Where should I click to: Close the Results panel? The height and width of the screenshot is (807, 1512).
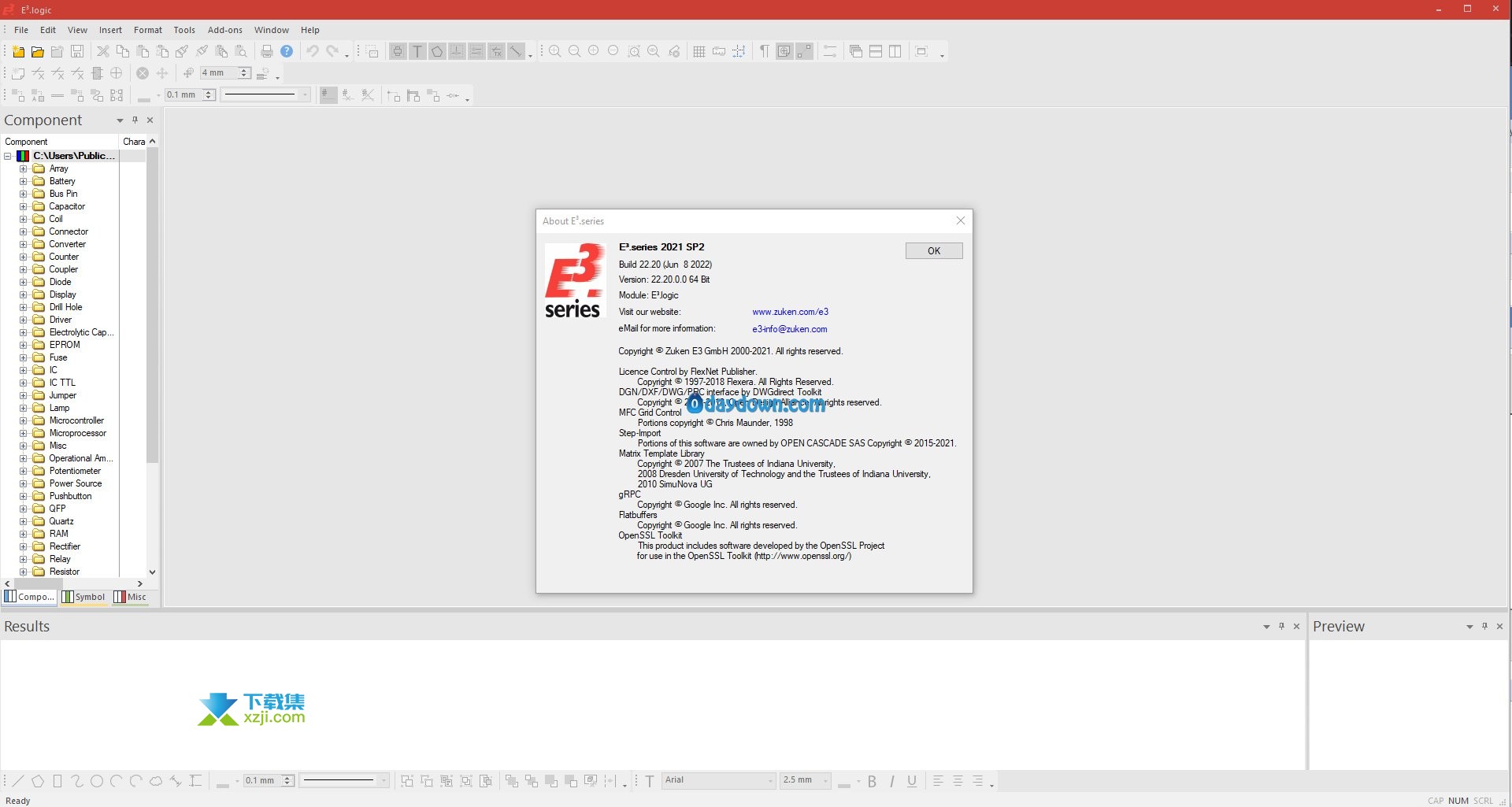[1296, 627]
